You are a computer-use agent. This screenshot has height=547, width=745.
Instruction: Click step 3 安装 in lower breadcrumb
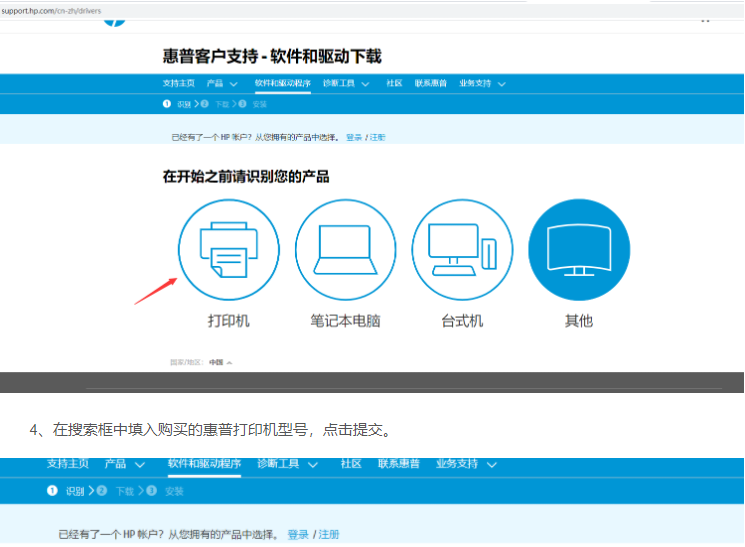tap(165, 491)
